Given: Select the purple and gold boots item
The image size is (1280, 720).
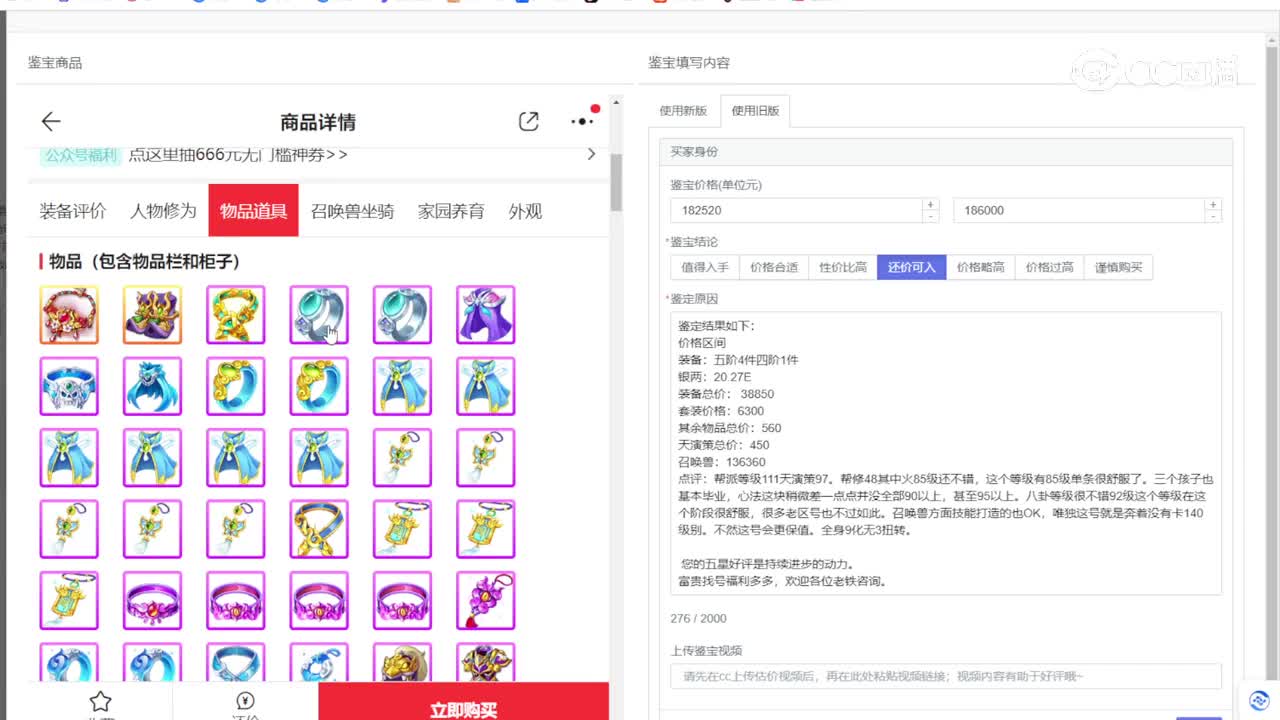Looking at the screenshot, I should click(152, 315).
